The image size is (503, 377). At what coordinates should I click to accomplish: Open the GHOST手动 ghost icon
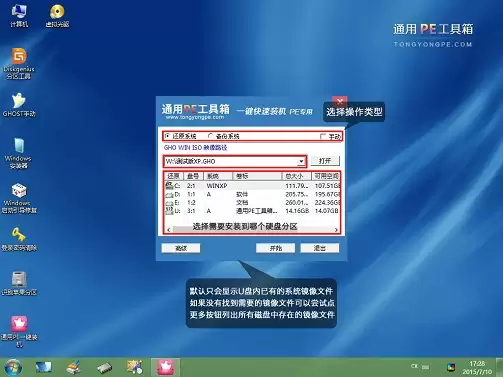click(19, 105)
